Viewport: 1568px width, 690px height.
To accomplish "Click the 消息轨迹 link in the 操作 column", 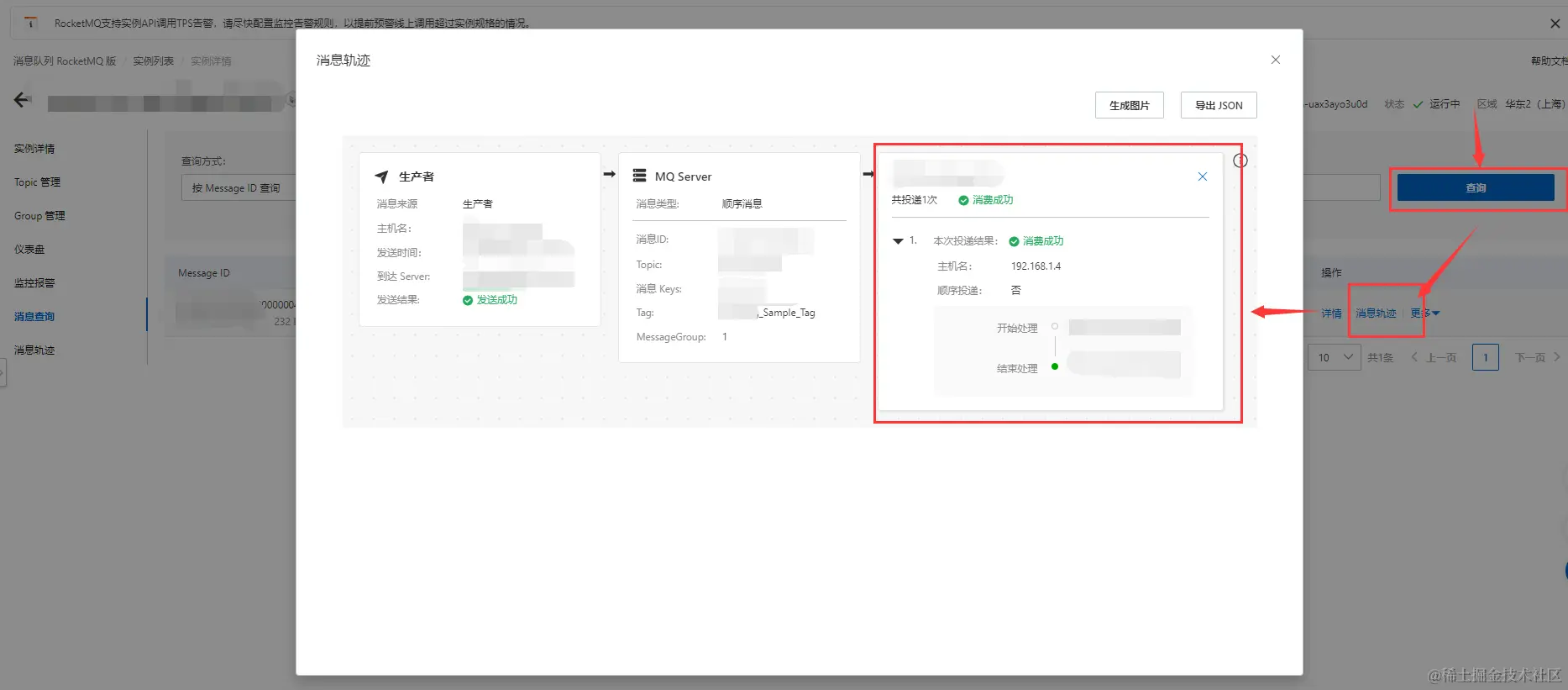I will click(1376, 313).
